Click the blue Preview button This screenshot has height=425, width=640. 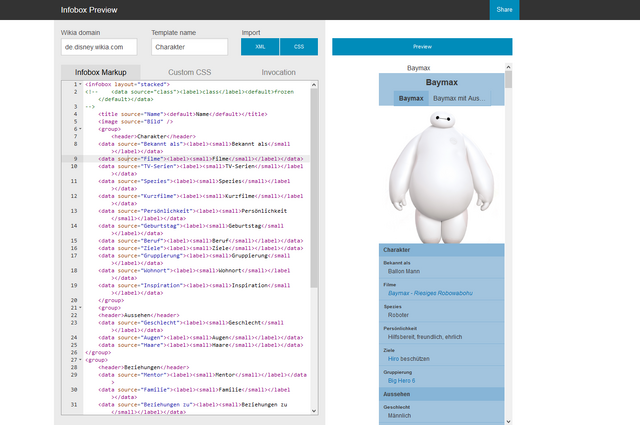click(x=422, y=47)
